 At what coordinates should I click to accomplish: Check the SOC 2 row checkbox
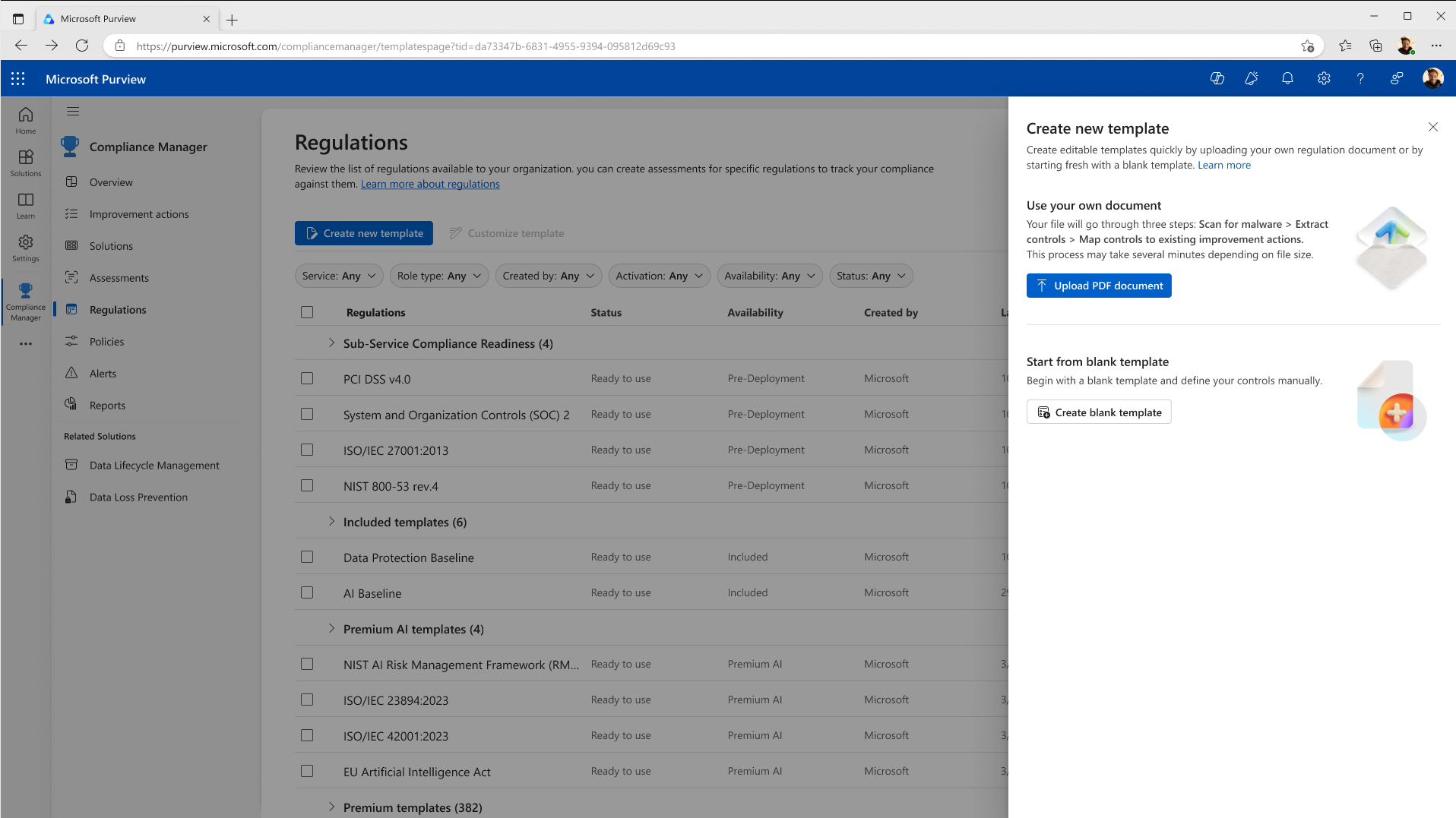point(307,414)
